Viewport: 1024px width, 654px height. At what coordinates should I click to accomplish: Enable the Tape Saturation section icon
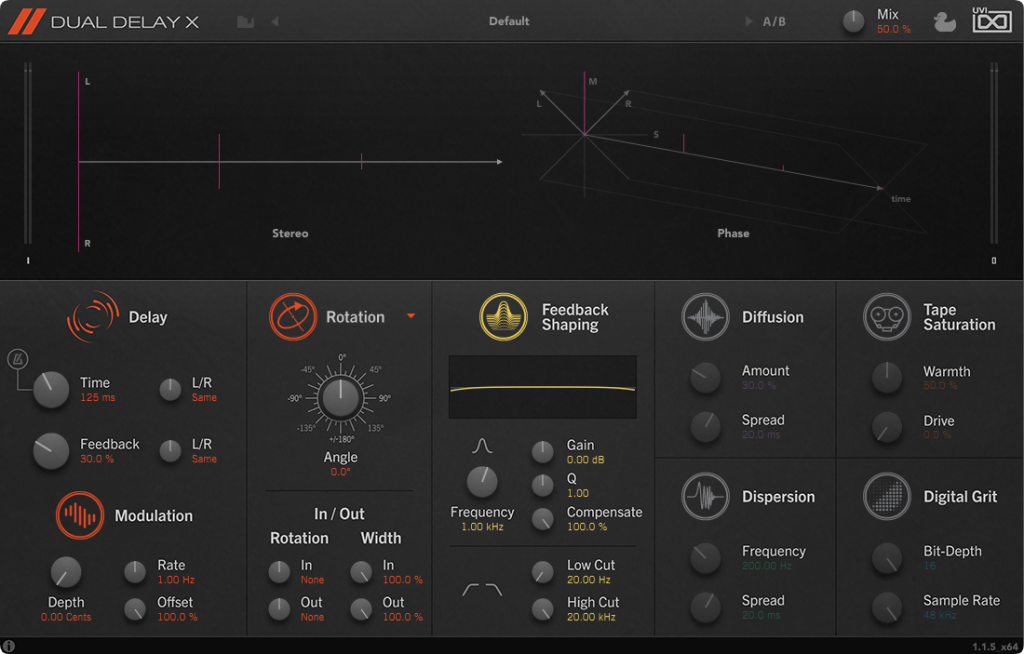(x=887, y=317)
